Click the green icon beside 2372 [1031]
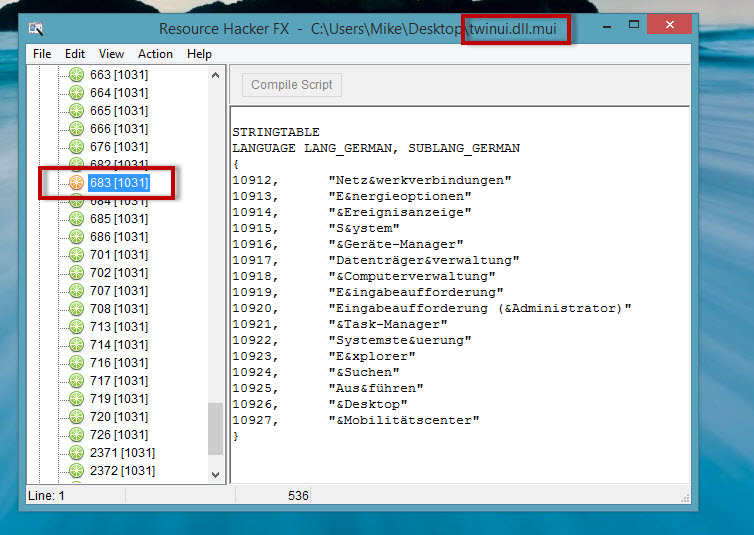 point(76,471)
